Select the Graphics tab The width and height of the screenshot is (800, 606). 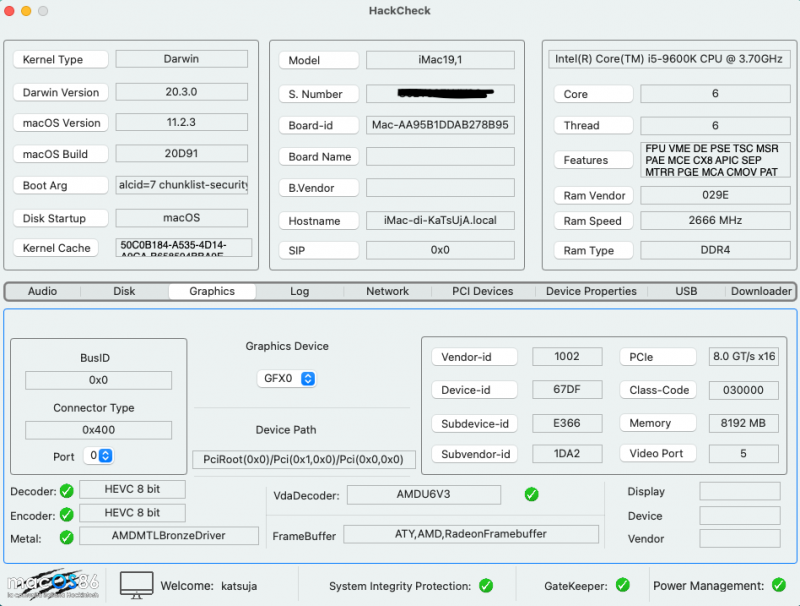click(x=212, y=291)
